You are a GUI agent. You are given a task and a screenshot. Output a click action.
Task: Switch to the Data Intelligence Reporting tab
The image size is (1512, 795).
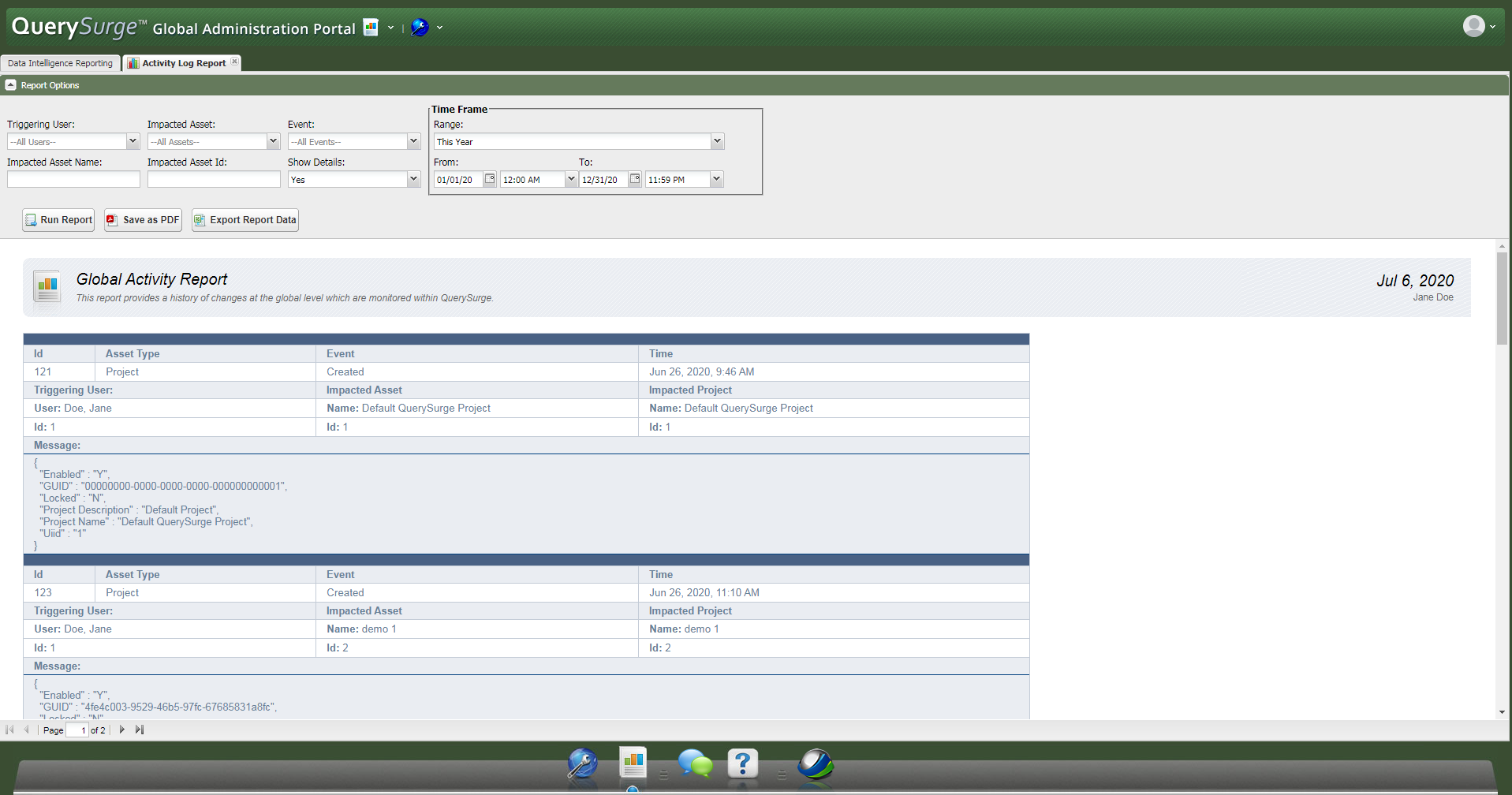[60, 63]
